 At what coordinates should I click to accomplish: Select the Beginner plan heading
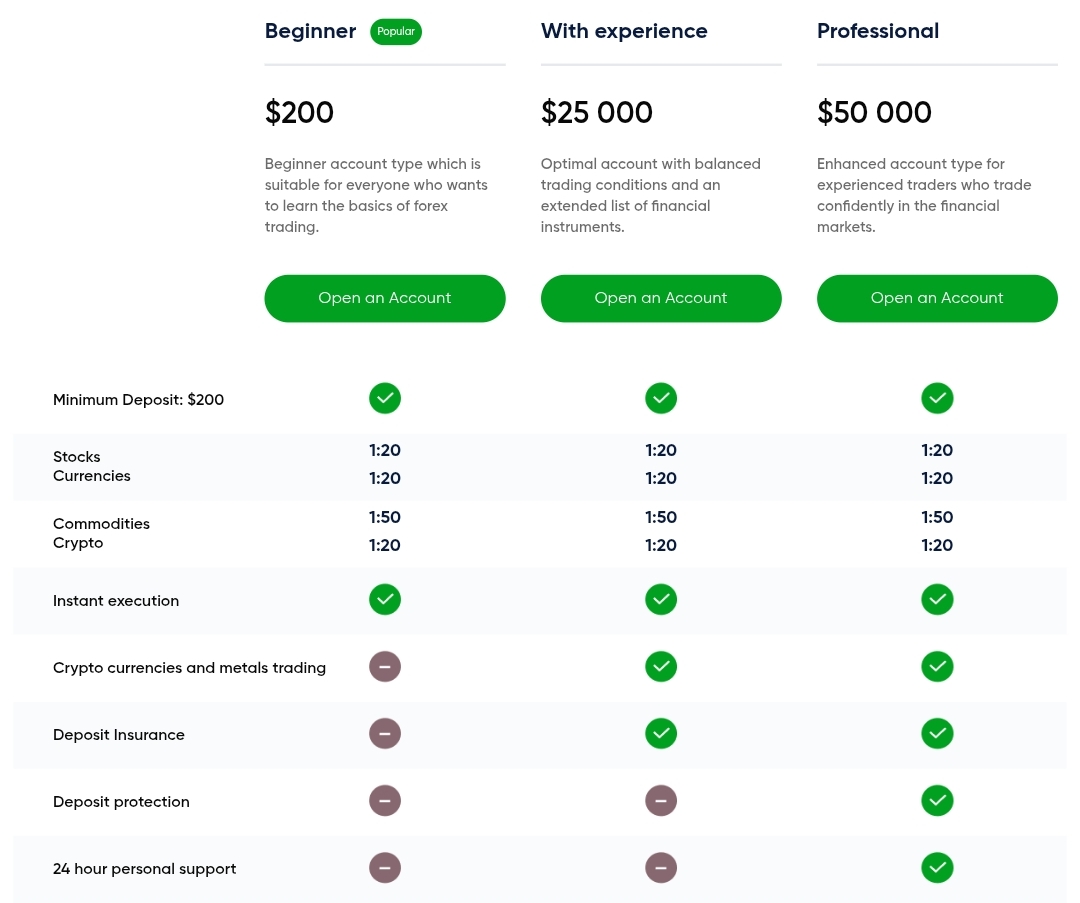click(311, 32)
